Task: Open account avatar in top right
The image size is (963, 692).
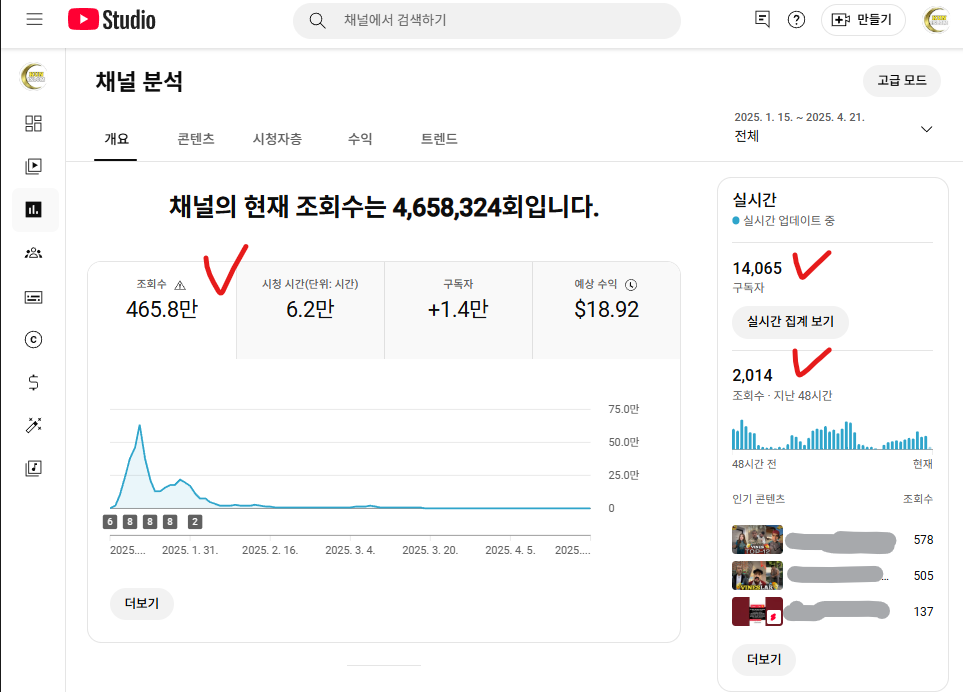Action: click(x=937, y=20)
